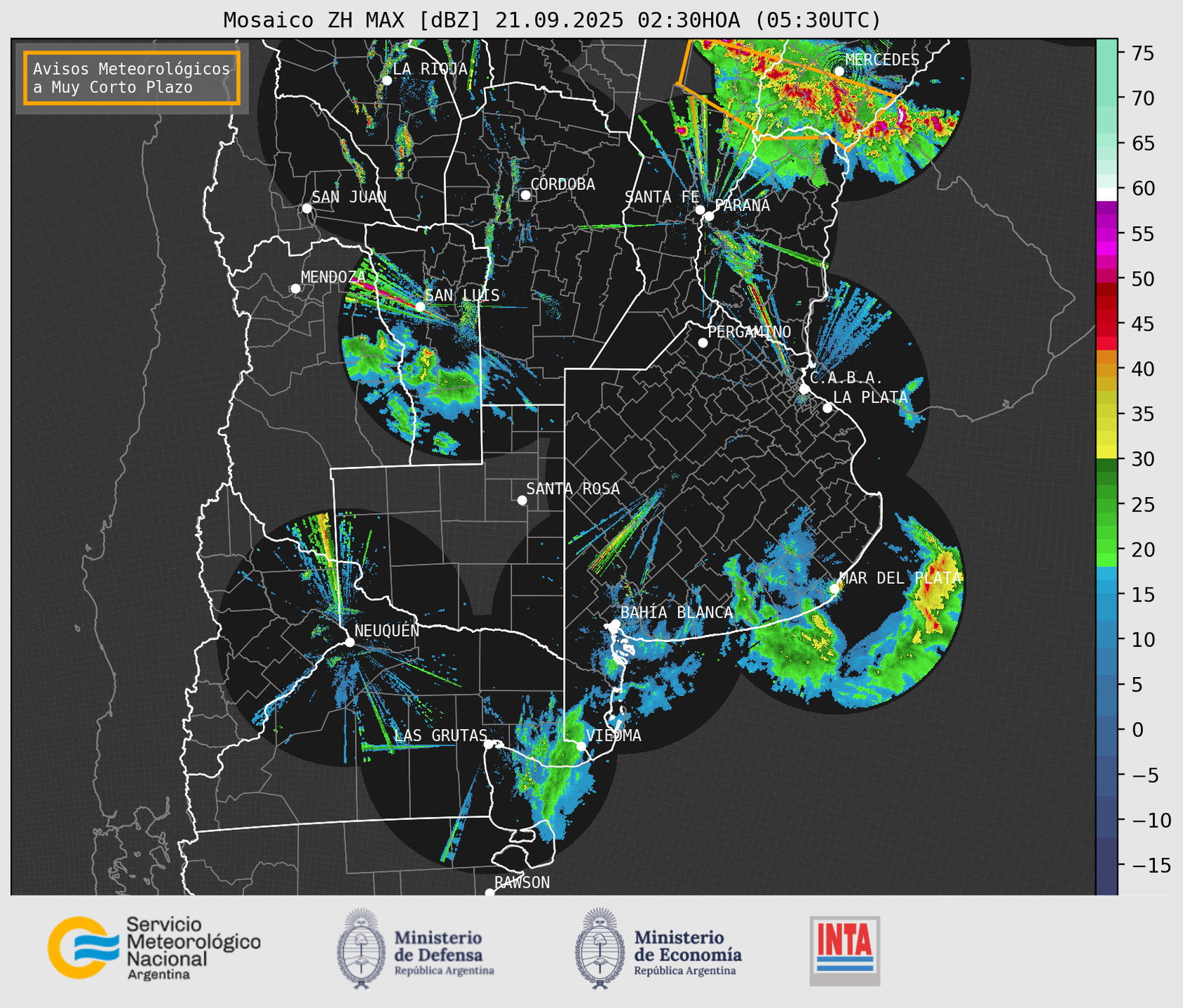1183x1008 pixels.
Task: Click the green 25 dBZ color band
Action: click(1107, 504)
